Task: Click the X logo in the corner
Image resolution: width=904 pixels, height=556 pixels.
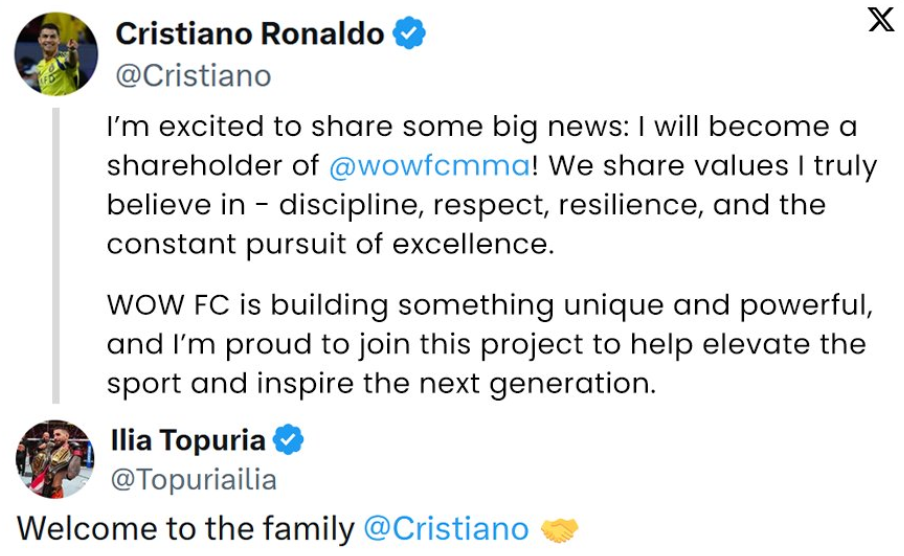Action: [881, 20]
